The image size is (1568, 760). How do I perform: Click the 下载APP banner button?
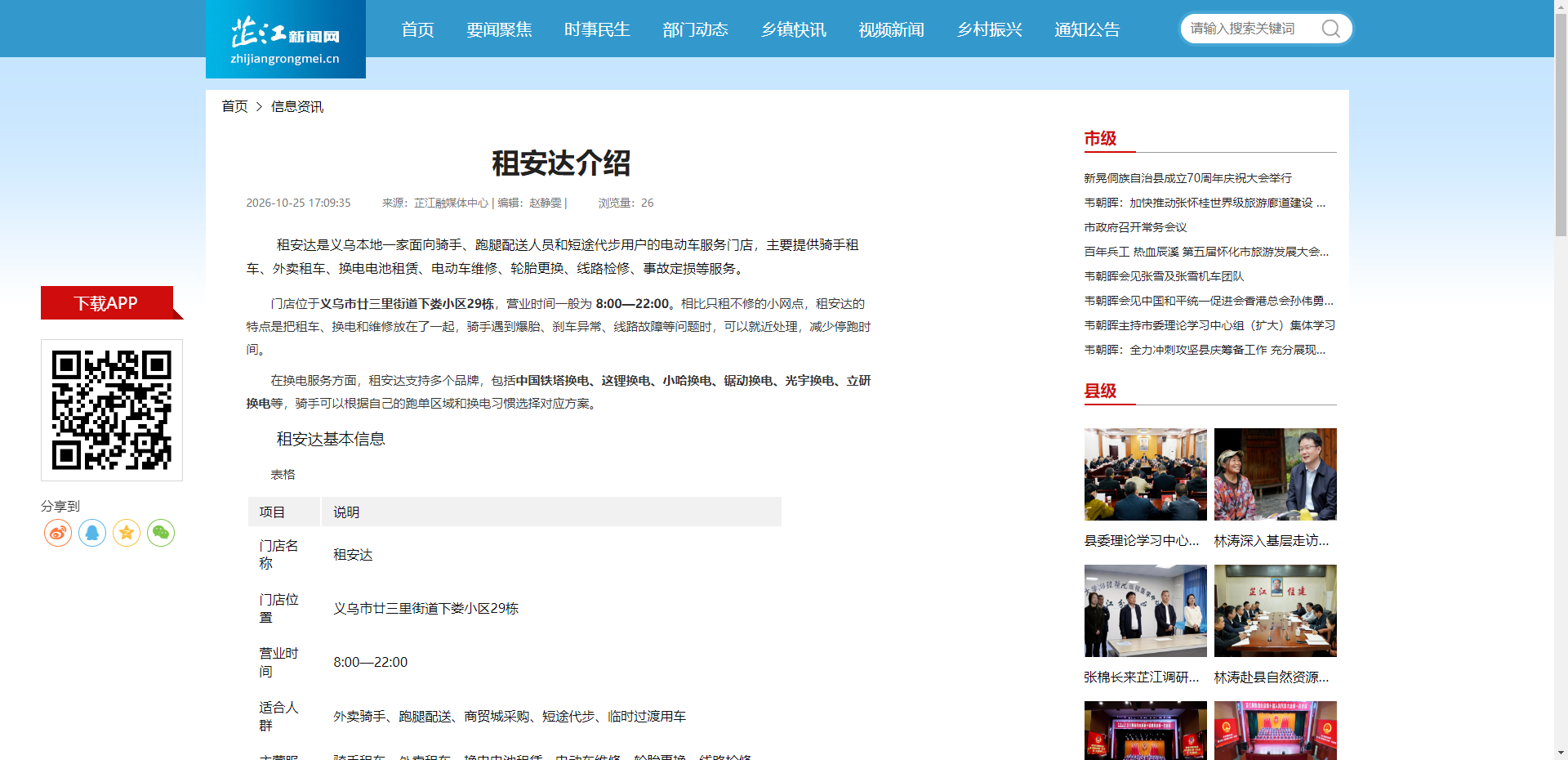(x=107, y=303)
